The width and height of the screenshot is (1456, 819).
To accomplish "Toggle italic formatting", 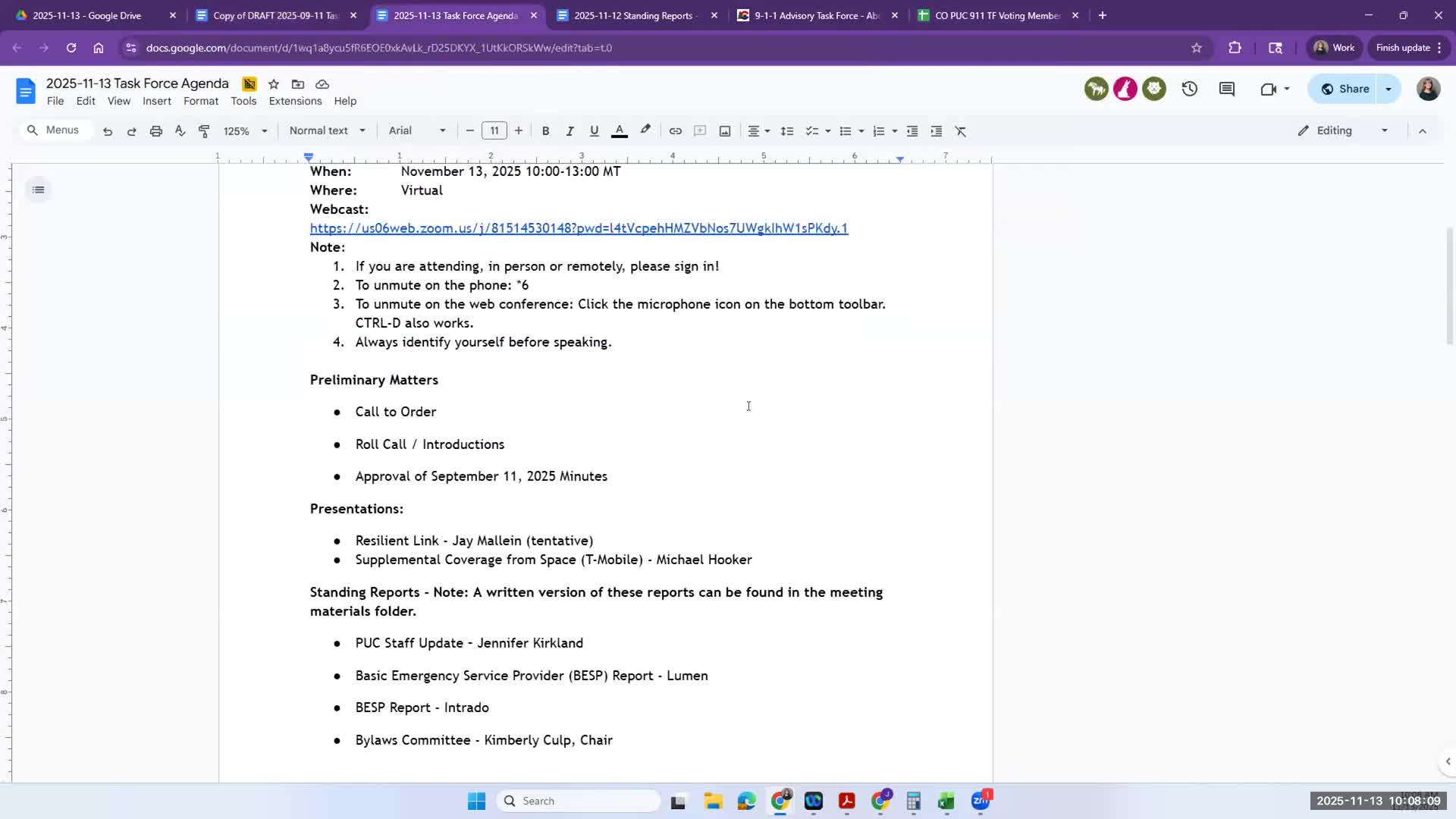I will pos(570,131).
